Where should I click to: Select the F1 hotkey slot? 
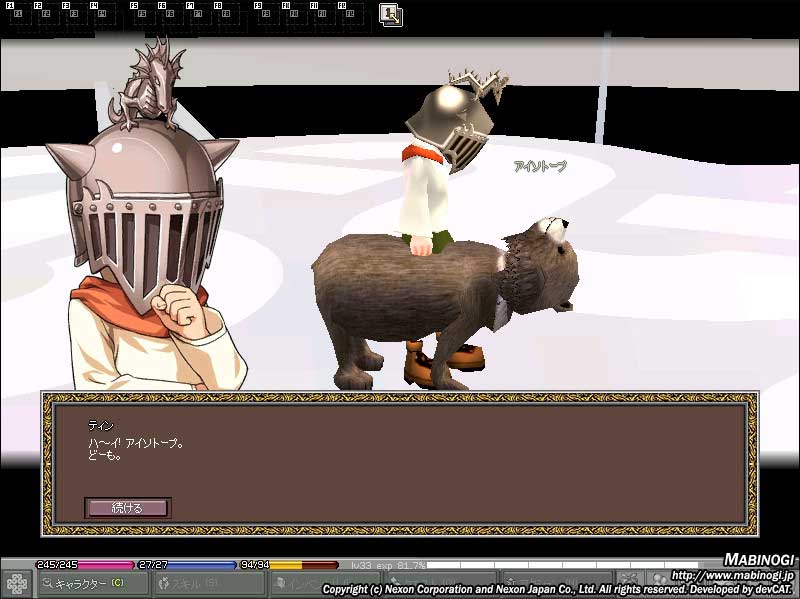(18, 14)
